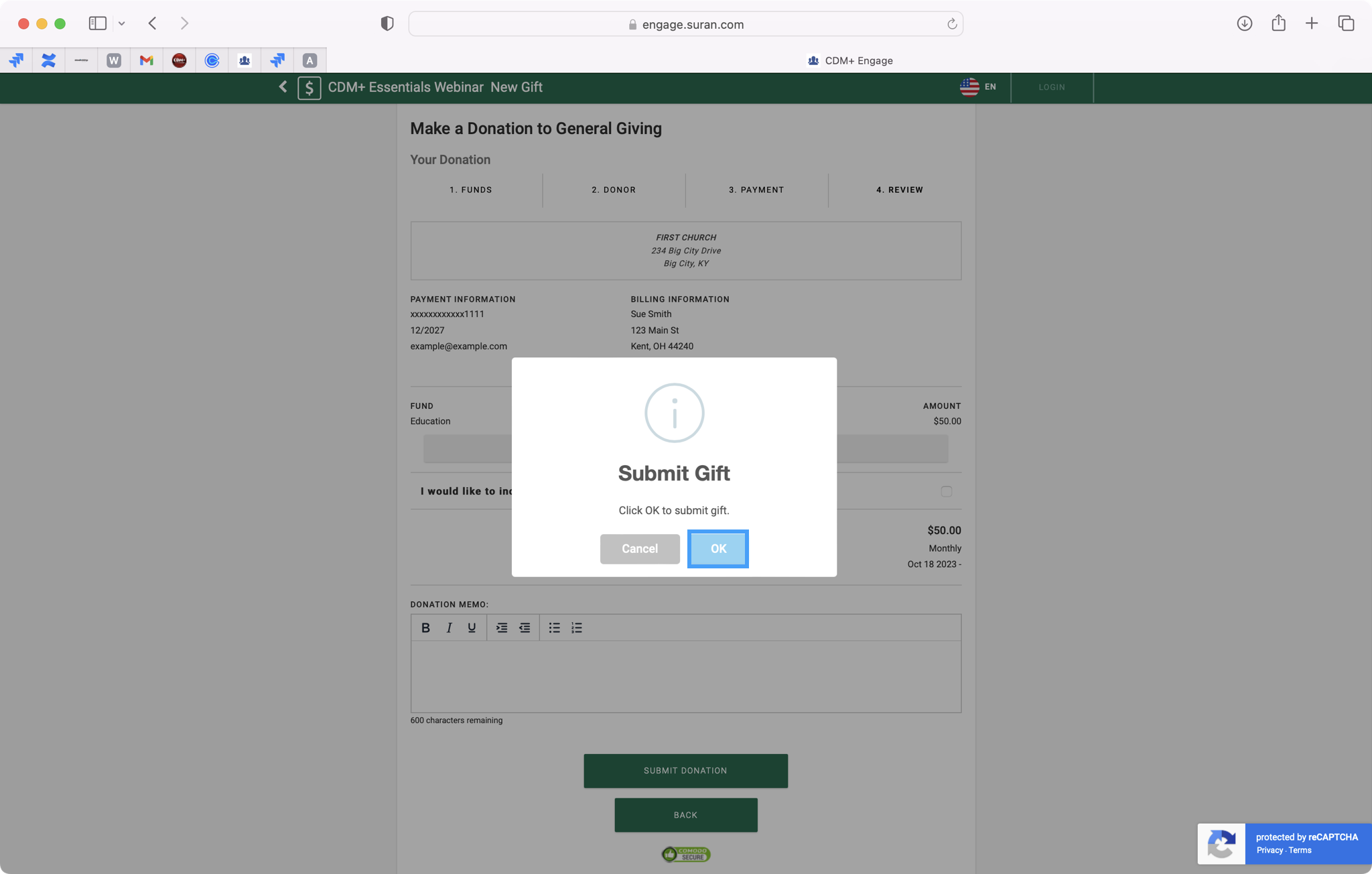Screen dimensions: 1372x874
Task: Click the Italic formatting icon
Action: 449,628
